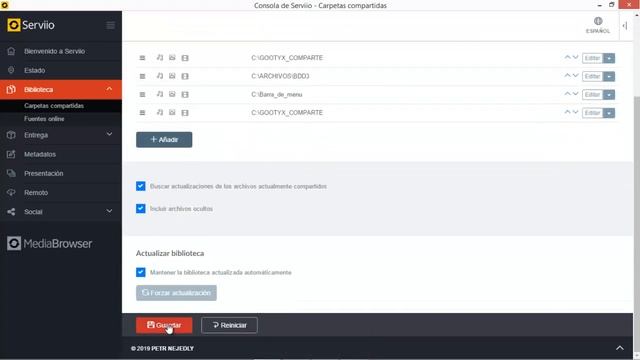
Task: Move C:\Barra_de_menu up with arrow
Action: [567, 94]
